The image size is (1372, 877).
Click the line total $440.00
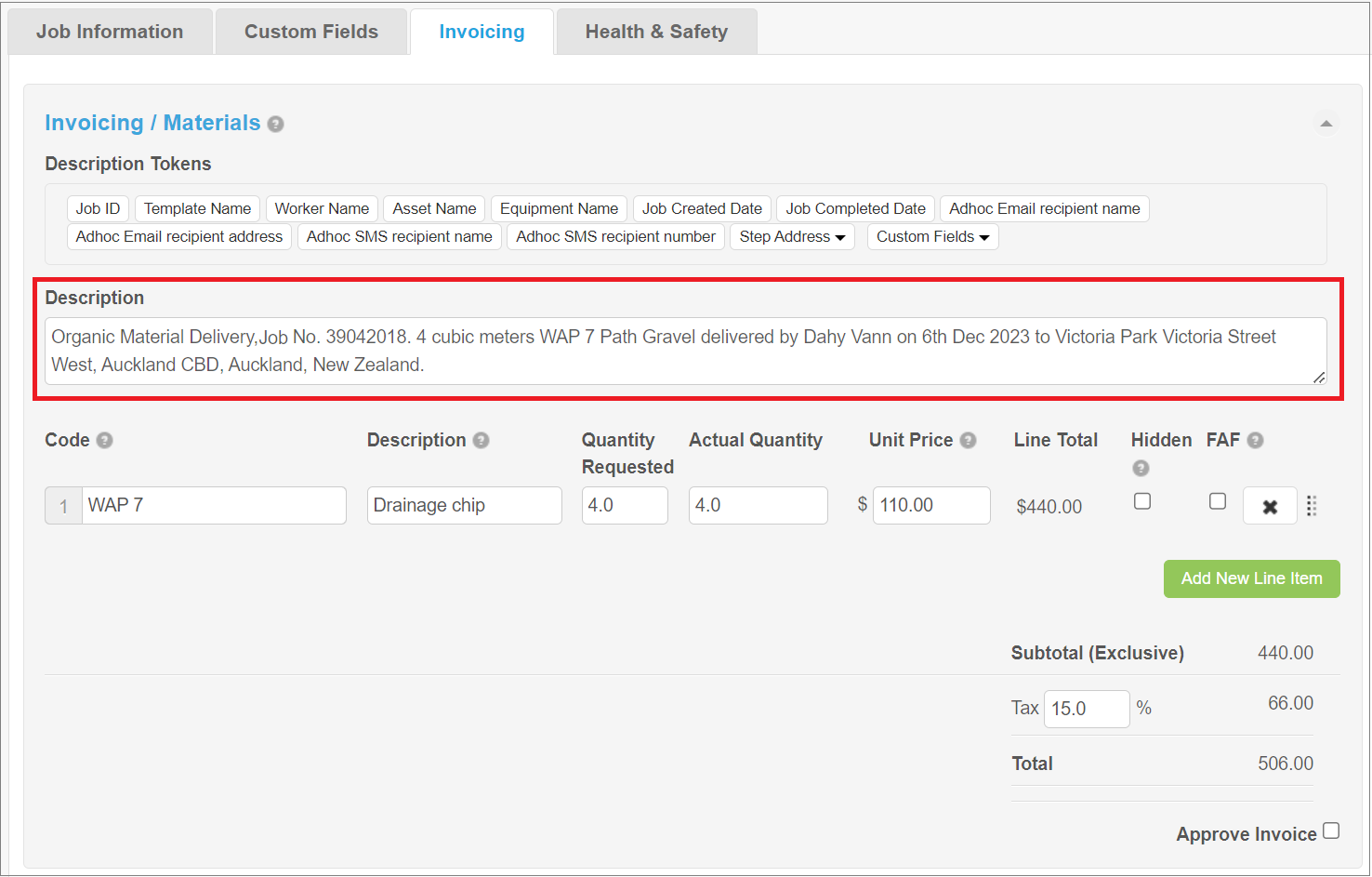point(1049,507)
